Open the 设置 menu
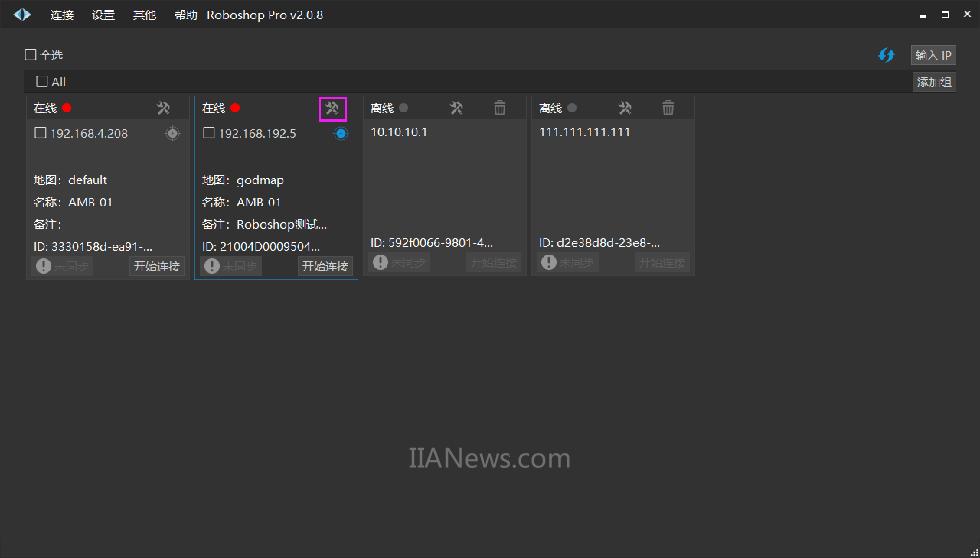The height and width of the screenshot is (558, 980). click(x=103, y=15)
